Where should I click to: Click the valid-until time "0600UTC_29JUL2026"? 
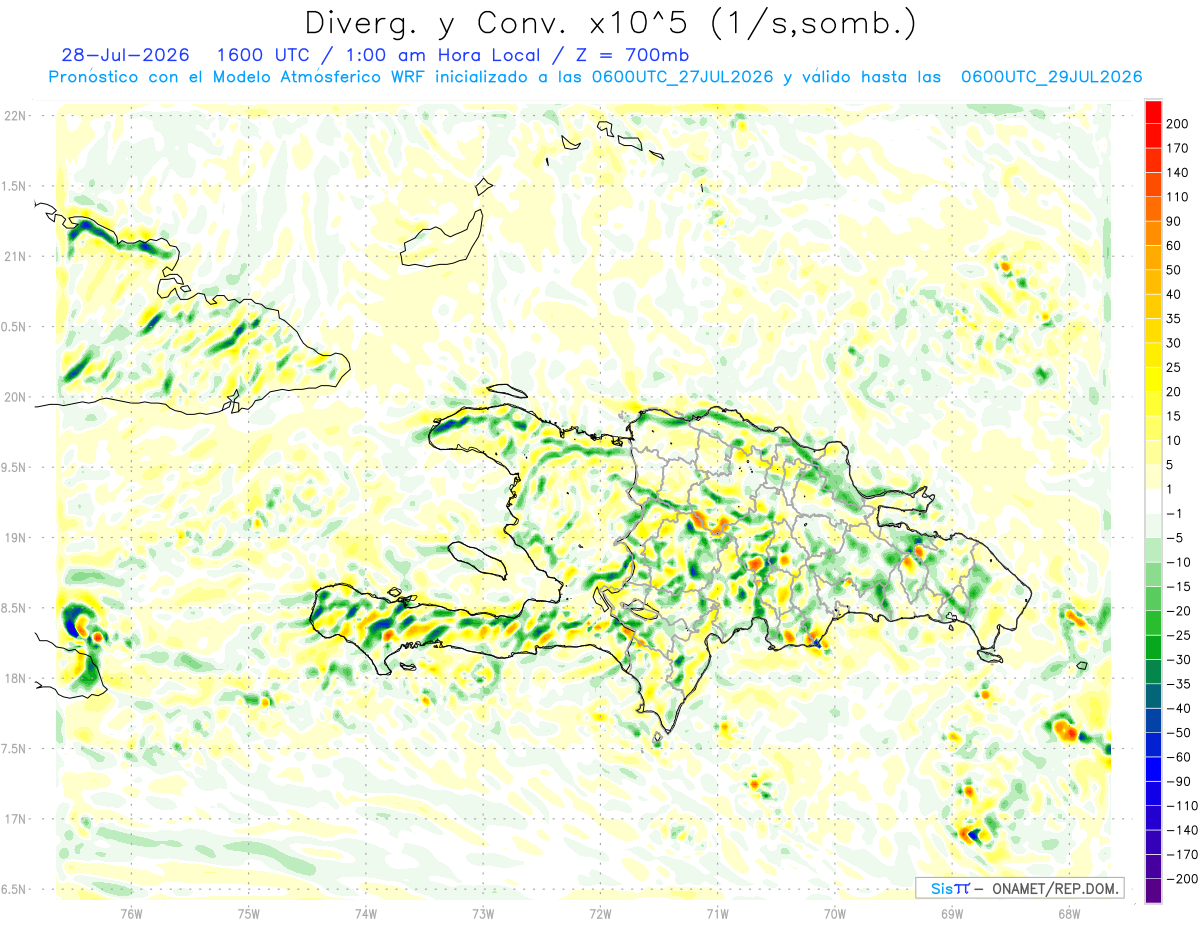point(1051,77)
